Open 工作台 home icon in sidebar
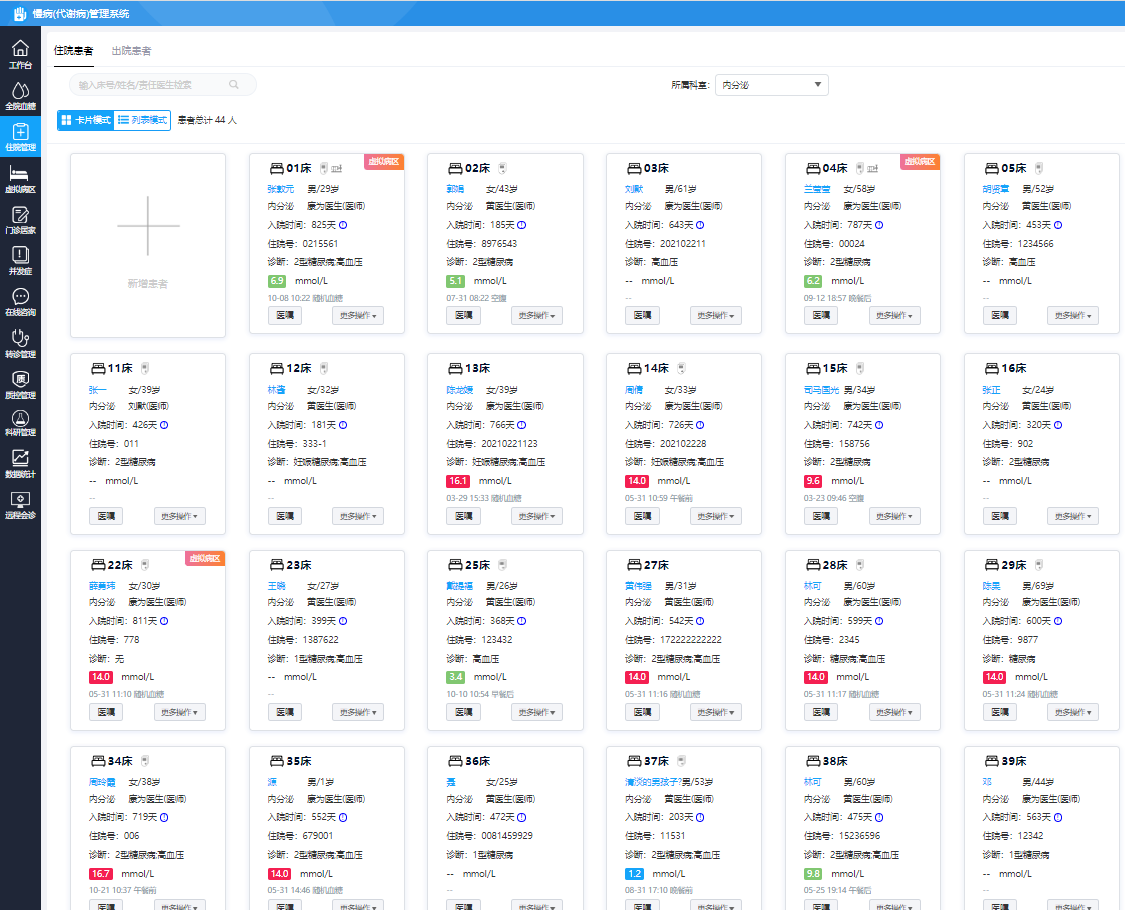The image size is (1125, 910). coord(20,54)
